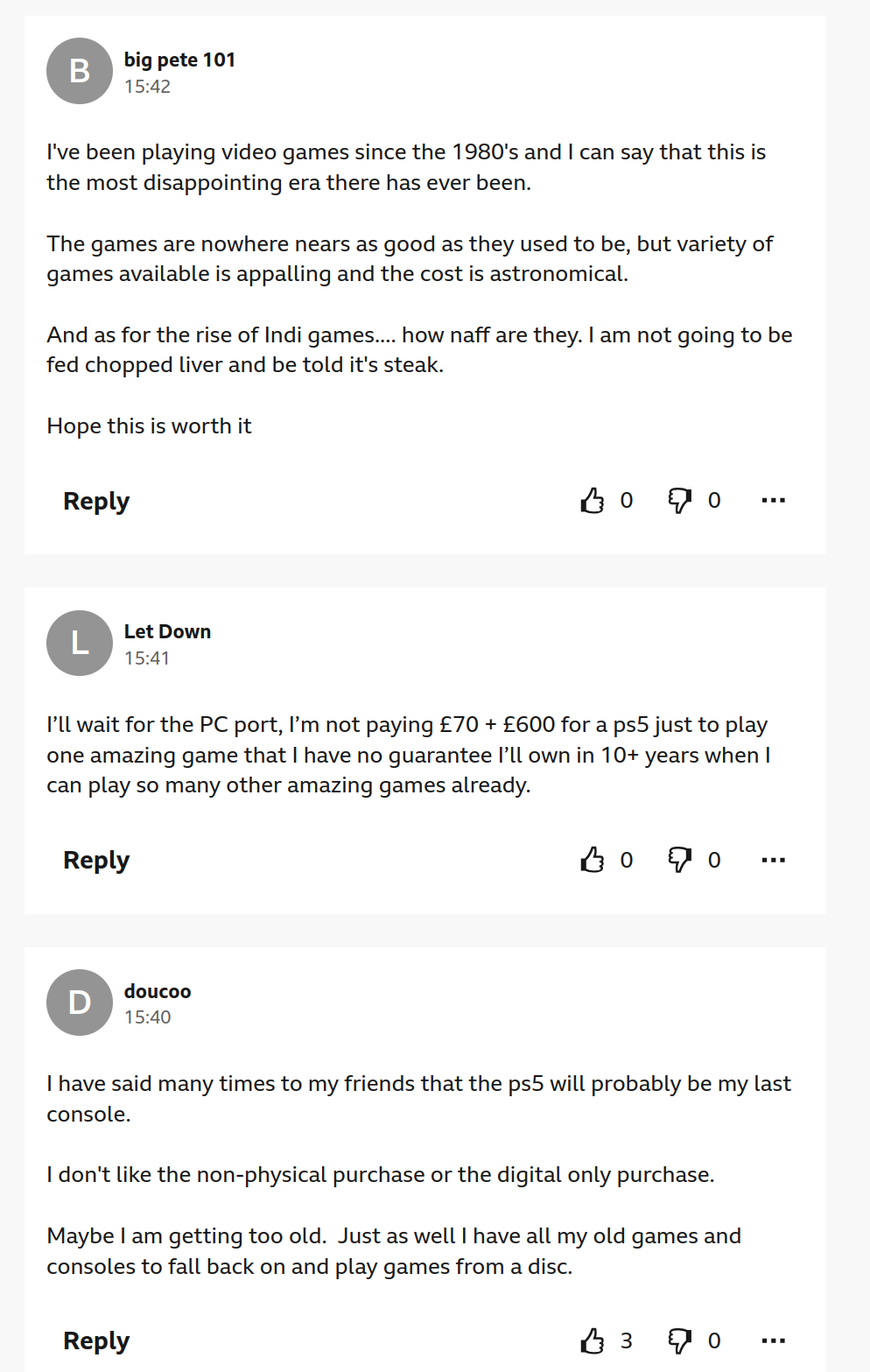Dislike big pete 101's comment

(680, 501)
